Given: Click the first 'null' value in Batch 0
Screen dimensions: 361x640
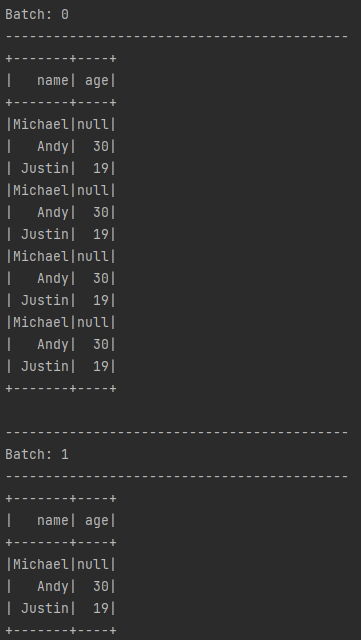Looking at the screenshot, I should coord(93,124).
